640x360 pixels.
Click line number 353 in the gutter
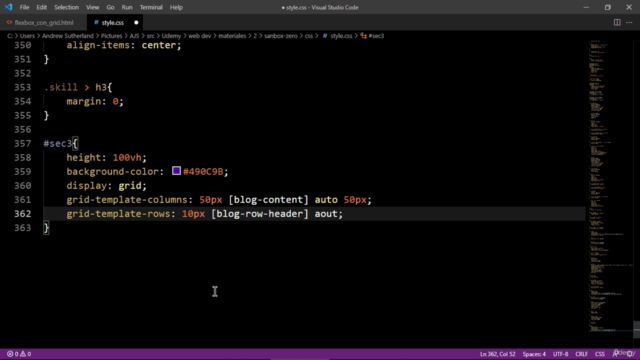[x=22, y=87]
